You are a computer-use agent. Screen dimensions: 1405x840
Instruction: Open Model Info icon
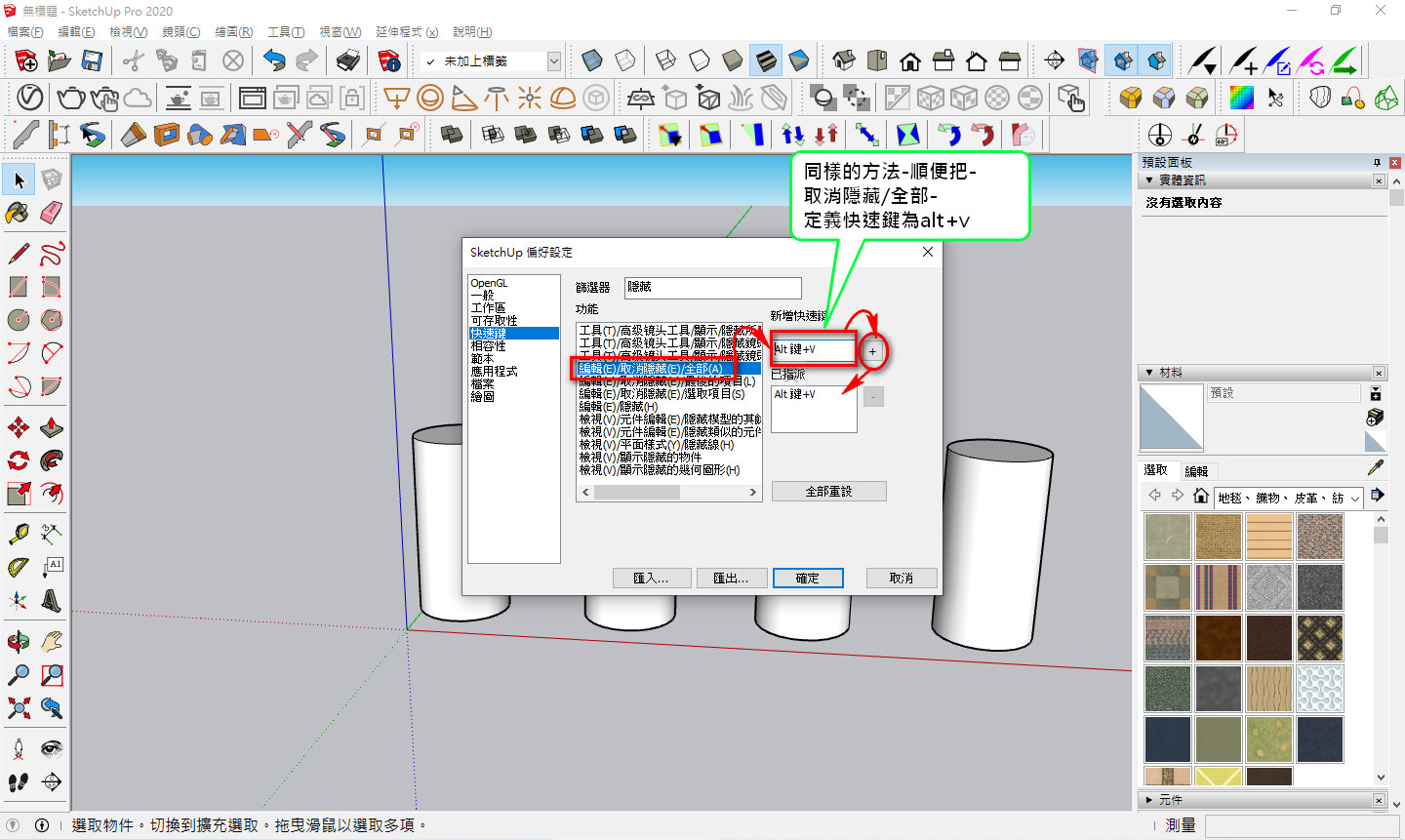(x=389, y=61)
